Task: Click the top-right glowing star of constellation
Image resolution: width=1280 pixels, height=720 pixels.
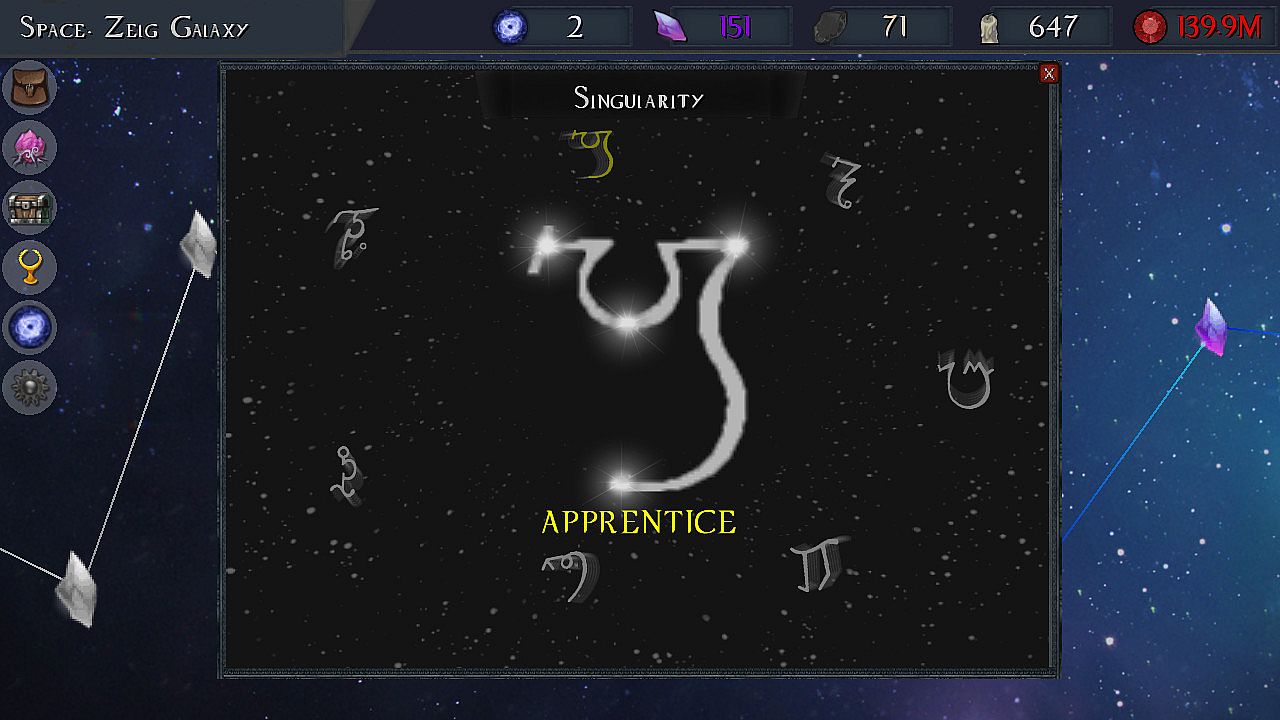Action: [736, 245]
